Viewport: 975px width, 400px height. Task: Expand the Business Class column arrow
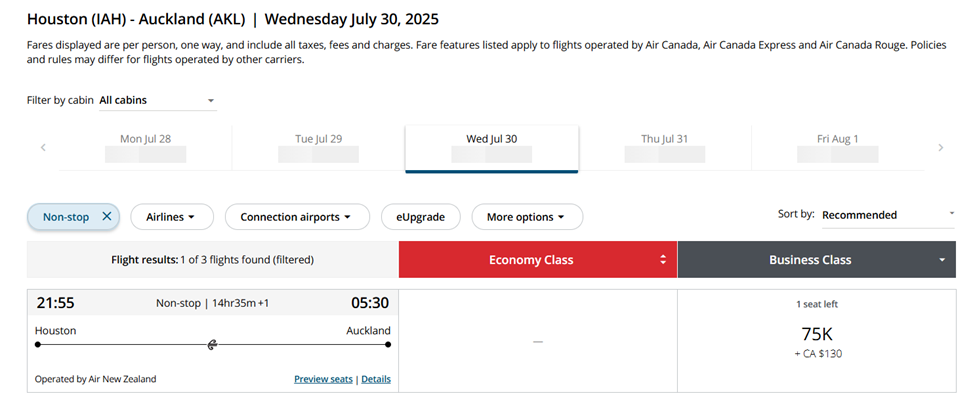(942, 260)
